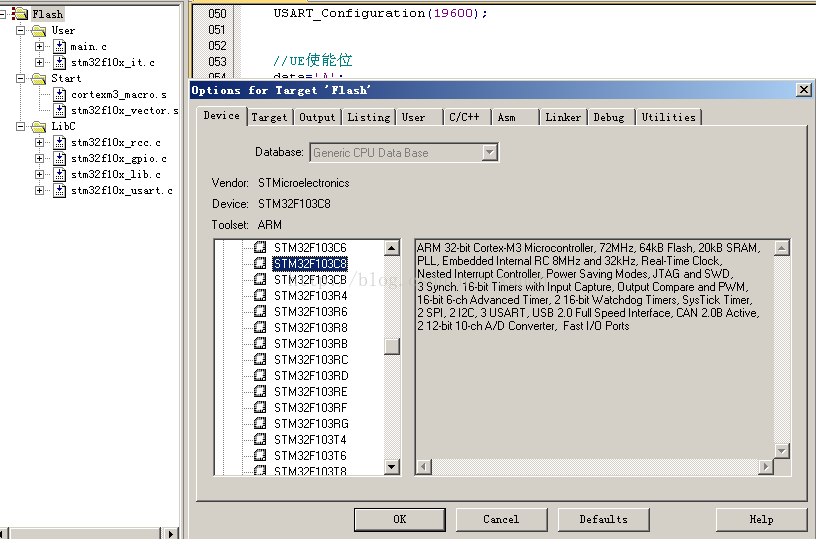
Task: Expand stm32f10x_lib.c dependencies
Action: pos(40,174)
